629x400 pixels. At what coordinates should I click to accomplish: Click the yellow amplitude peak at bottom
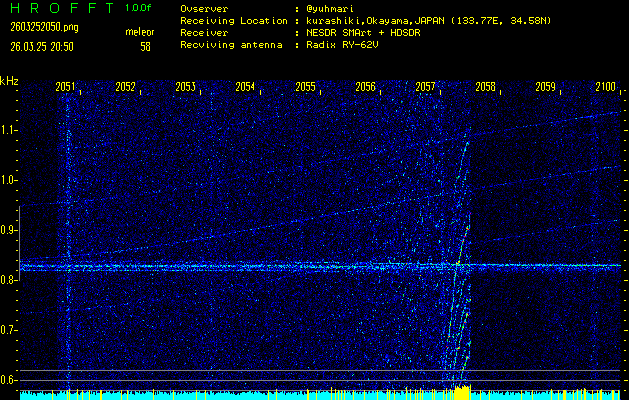pyautogui.click(x=459, y=390)
